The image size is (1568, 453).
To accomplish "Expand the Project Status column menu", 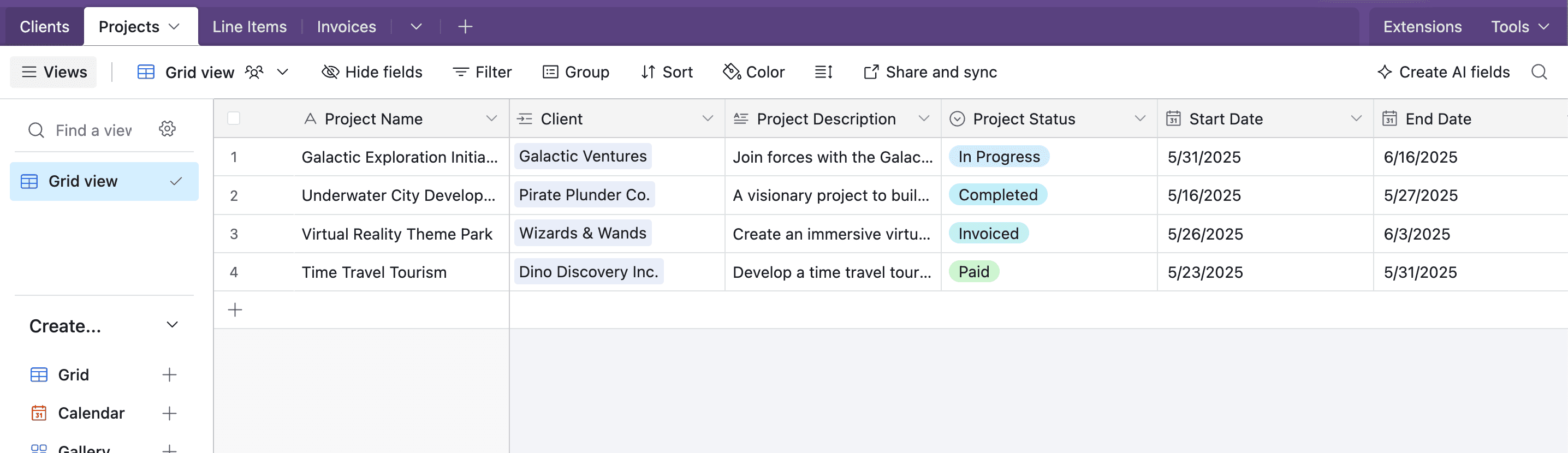I will [1139, 118].
